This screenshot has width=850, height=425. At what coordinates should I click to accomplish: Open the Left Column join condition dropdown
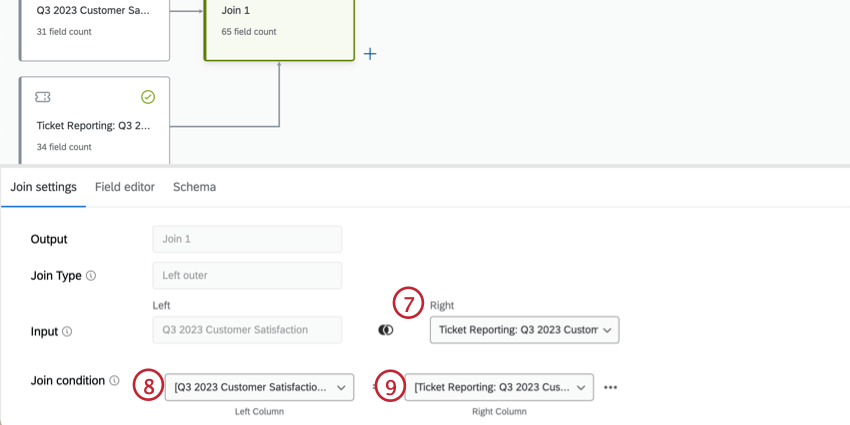[x=258, y=387]
